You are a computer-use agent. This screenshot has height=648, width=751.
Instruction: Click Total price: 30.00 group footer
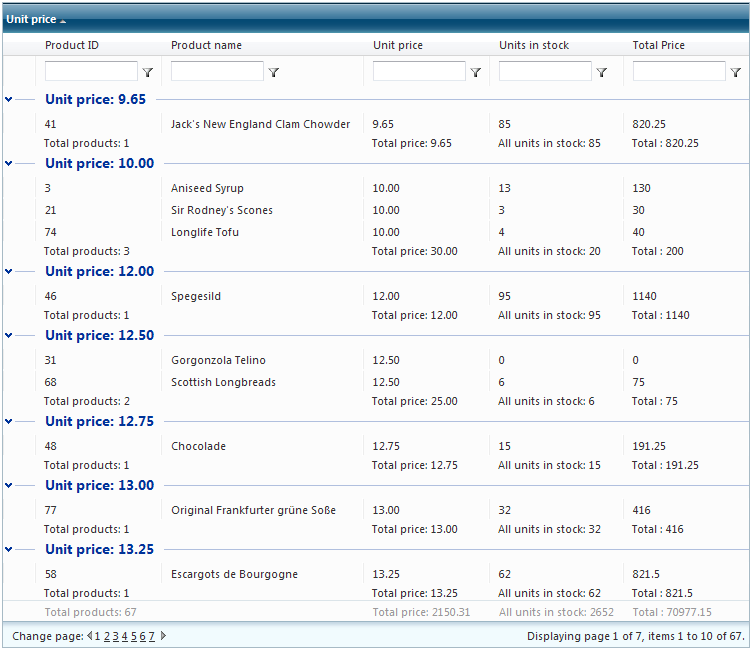(415, 251)
